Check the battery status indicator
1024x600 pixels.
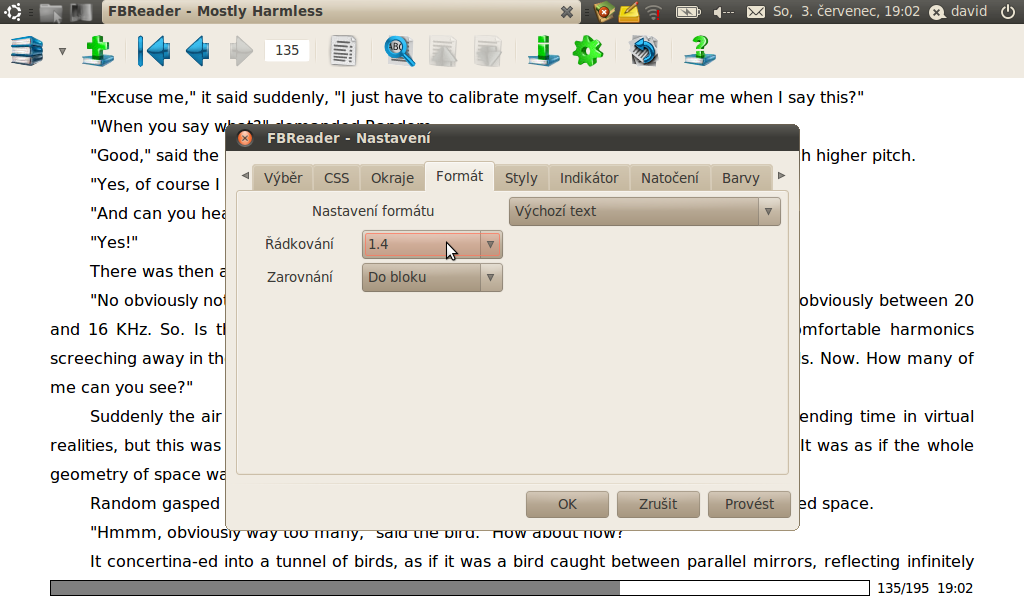pos(688,11)
